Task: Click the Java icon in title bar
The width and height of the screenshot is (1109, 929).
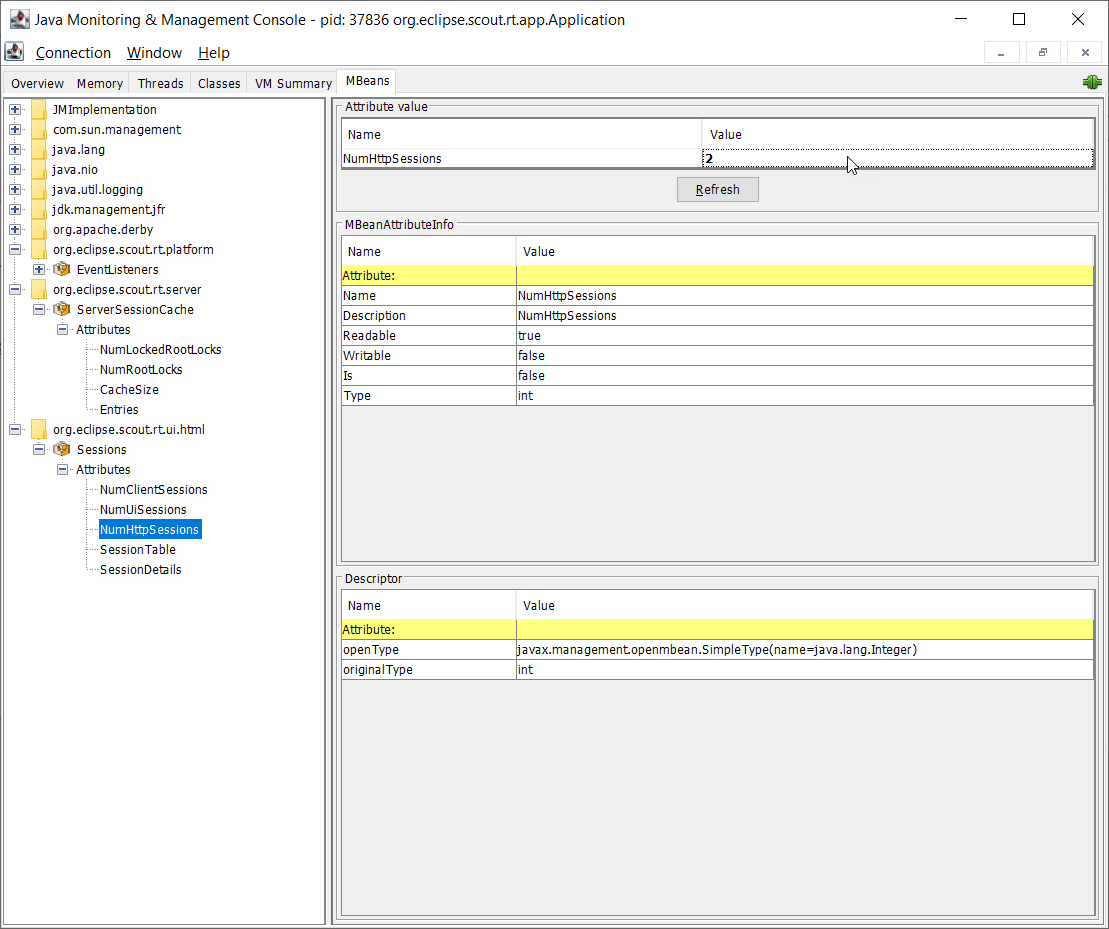Action: (19, 19)
